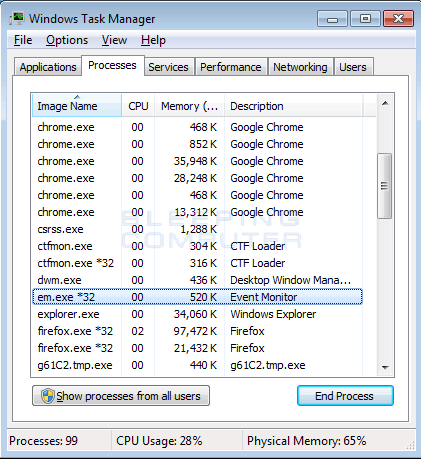Open the Help menu
Viewport: 421px width, 459px height.
tap(153, 40)
